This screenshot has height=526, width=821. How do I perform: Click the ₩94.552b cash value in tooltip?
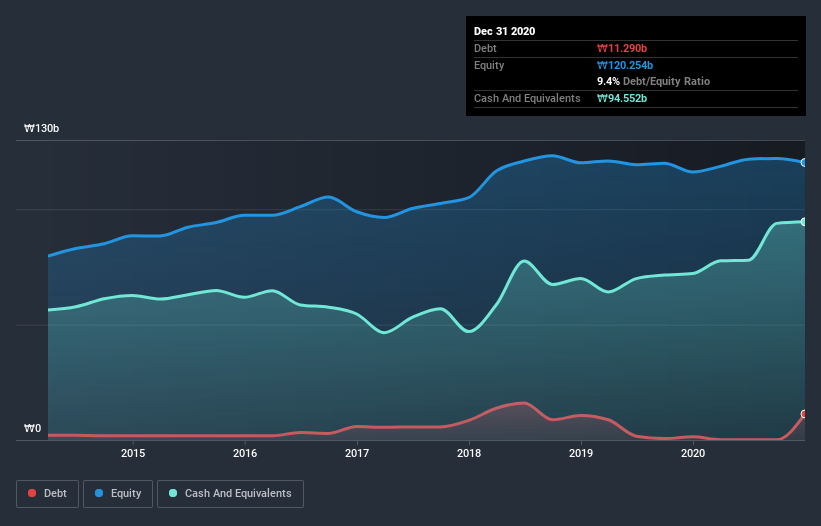pyautogui.click(x=622, y=98)
